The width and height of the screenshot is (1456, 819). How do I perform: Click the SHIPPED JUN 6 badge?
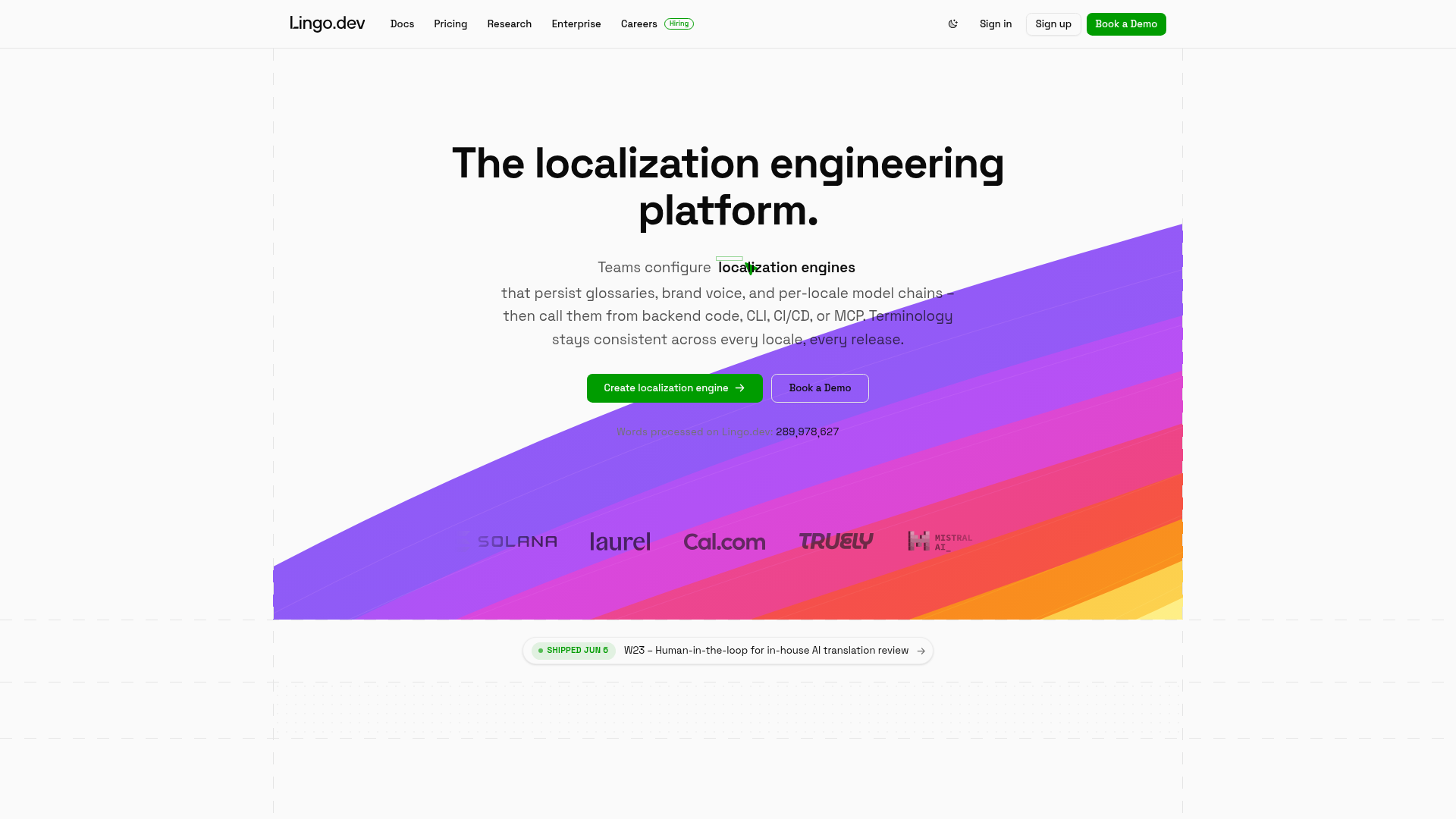tap(573, 651)
